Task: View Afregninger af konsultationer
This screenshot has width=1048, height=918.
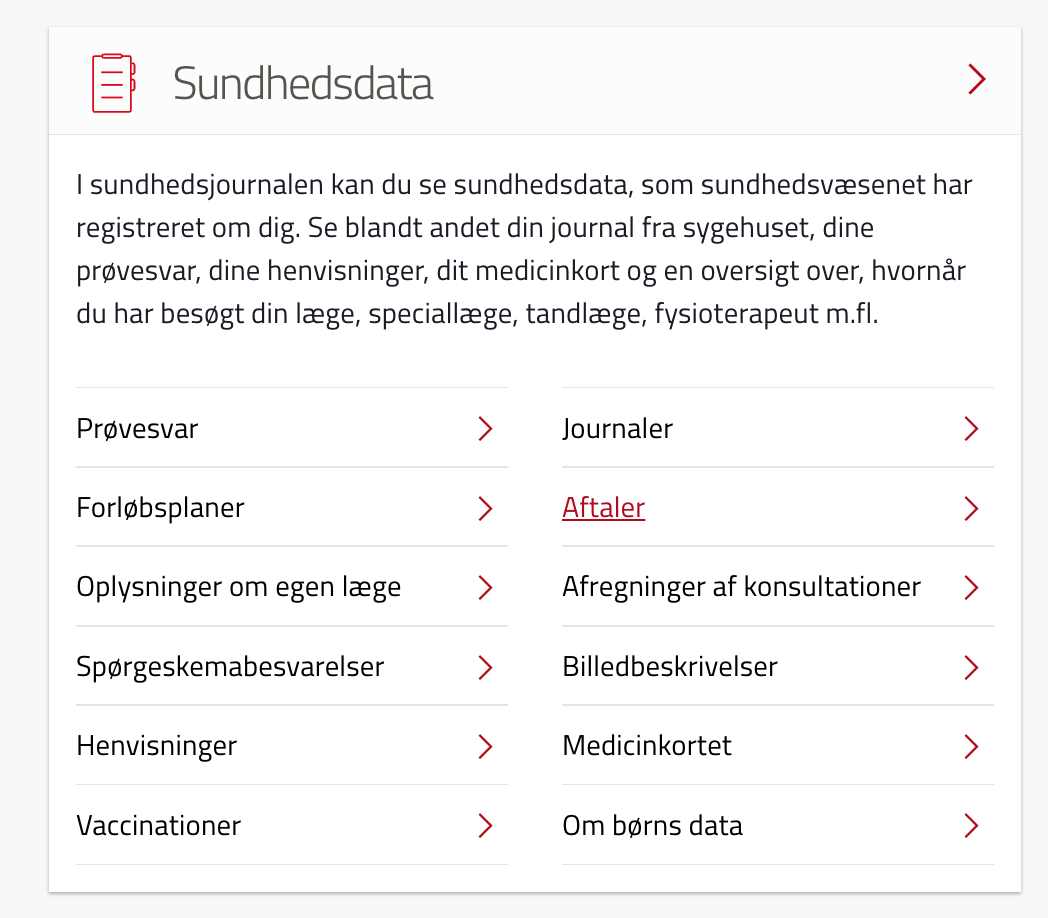Action: 741,587
